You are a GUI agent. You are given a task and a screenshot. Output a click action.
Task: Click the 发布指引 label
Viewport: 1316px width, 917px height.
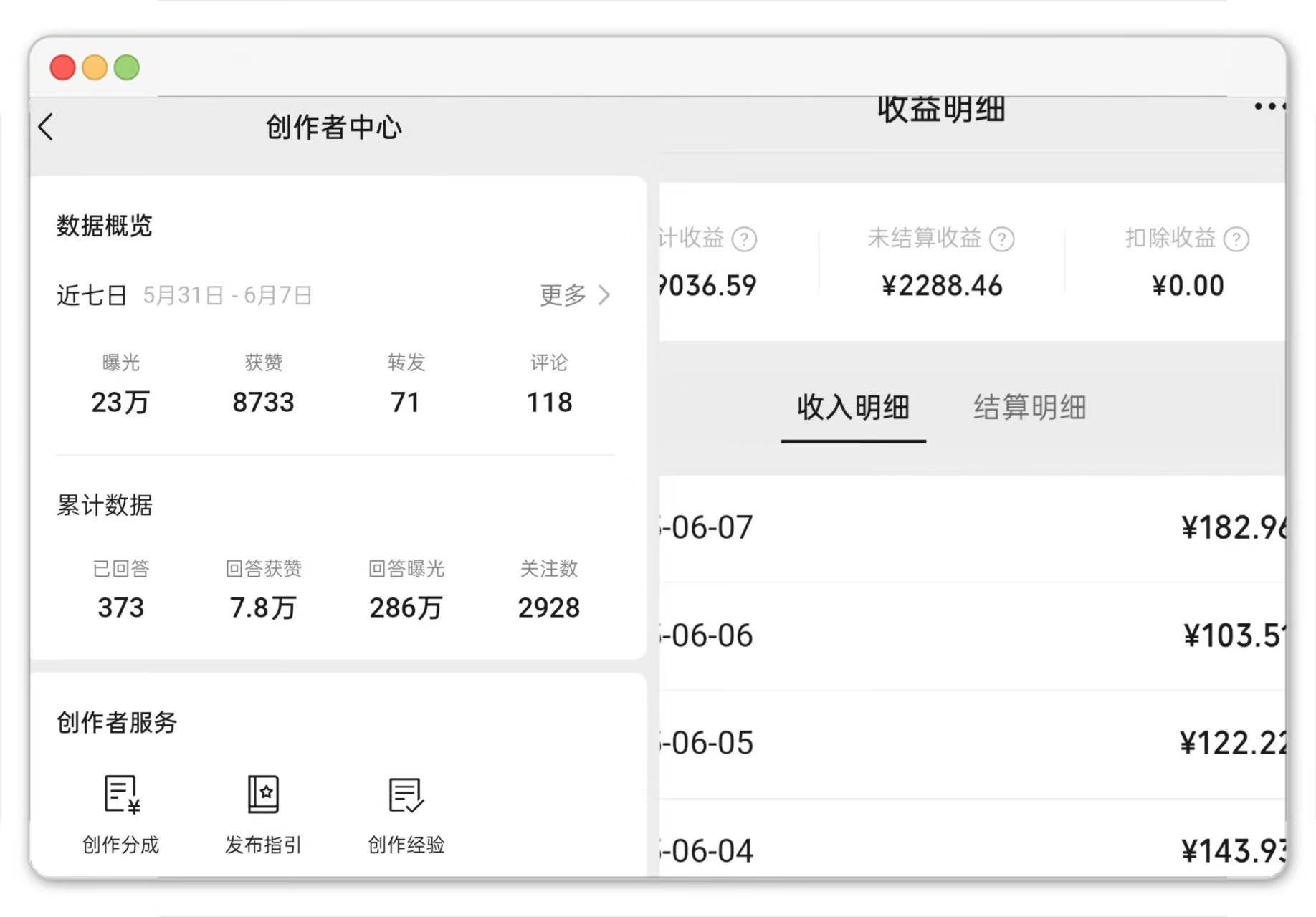[x=263, y=845]
